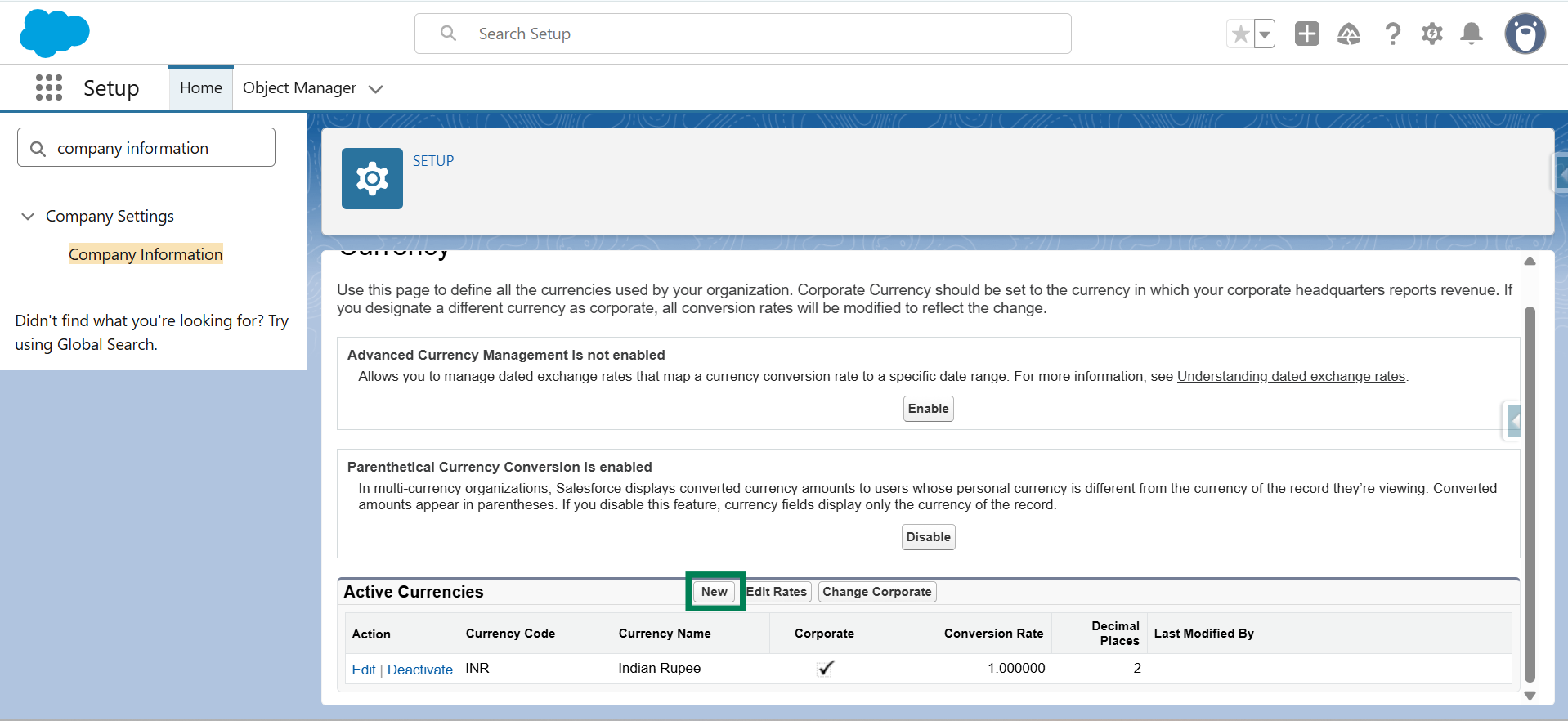Open the Global Actions plus icon
The height and width of the screenshot is (721, 1568).
(x=1306, y=34)
